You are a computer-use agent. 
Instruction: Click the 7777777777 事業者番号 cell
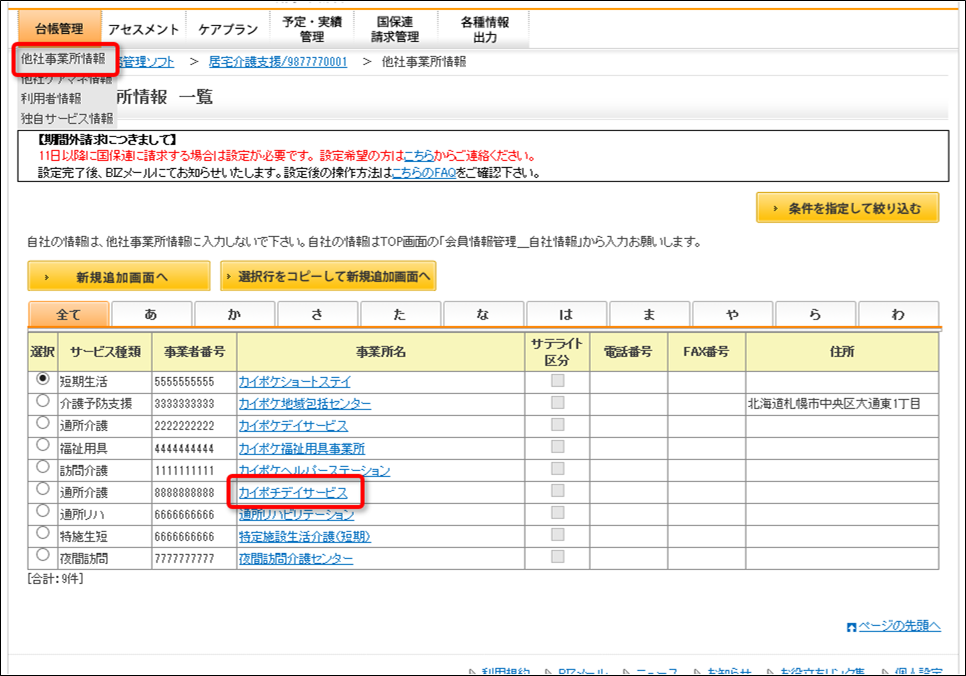pos(194,559)
